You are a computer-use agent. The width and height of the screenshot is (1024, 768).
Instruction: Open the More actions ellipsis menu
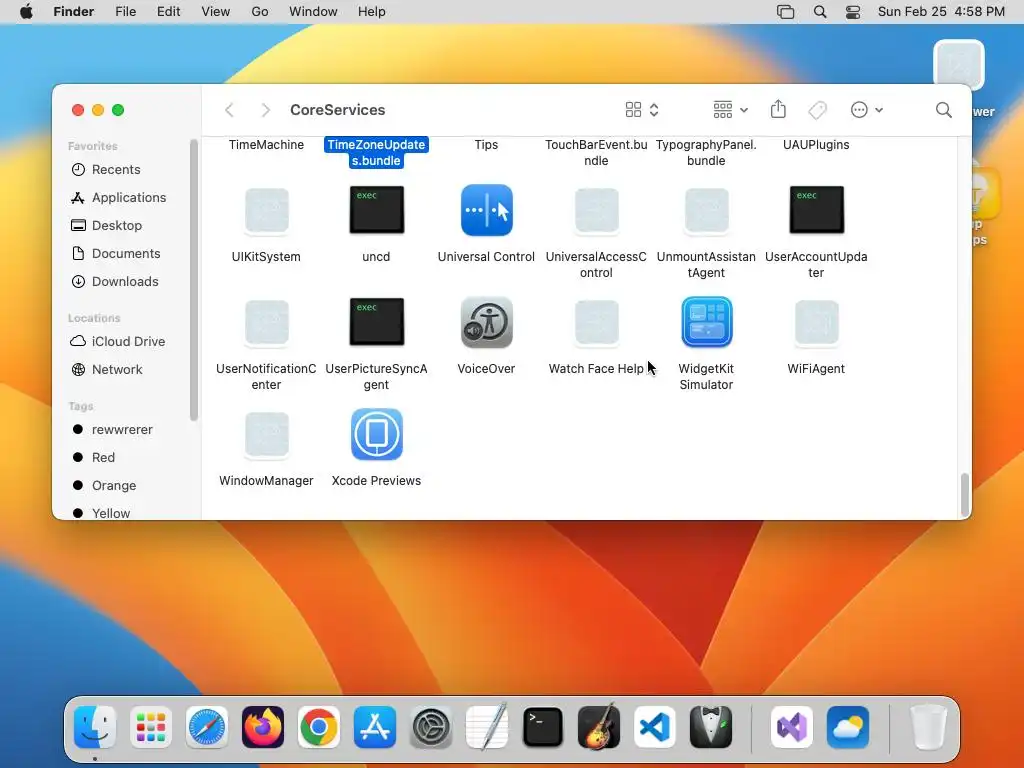coord(867,110)
